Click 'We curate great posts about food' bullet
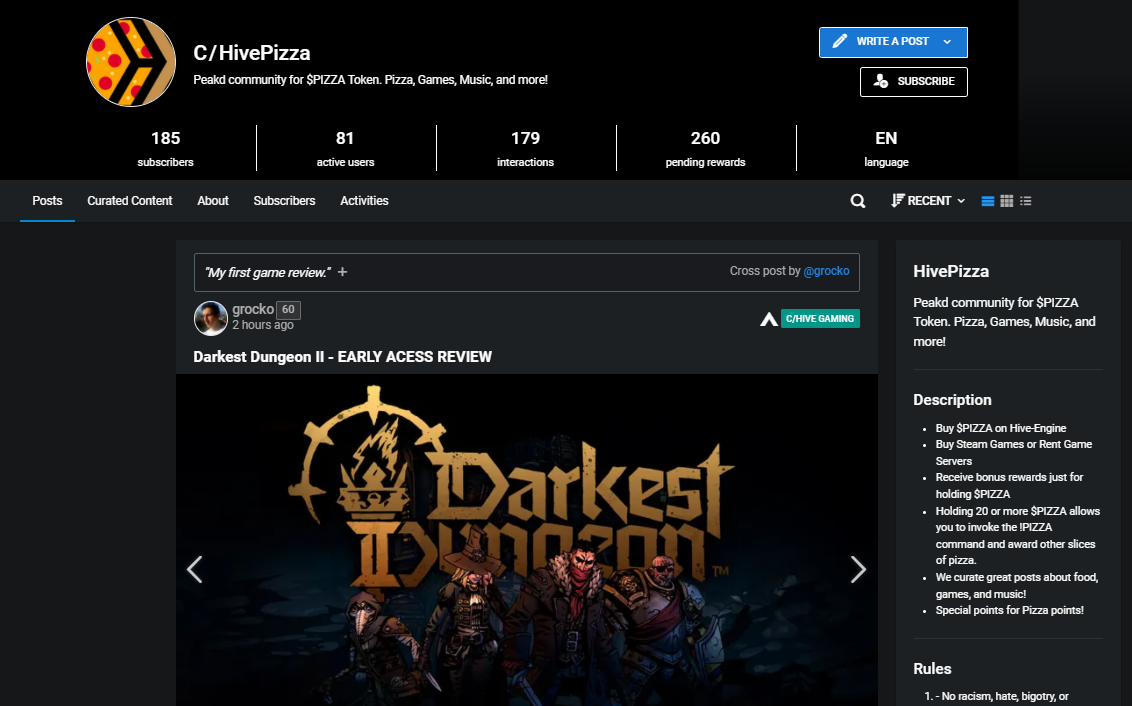1132x706 pixels. 1016,585
